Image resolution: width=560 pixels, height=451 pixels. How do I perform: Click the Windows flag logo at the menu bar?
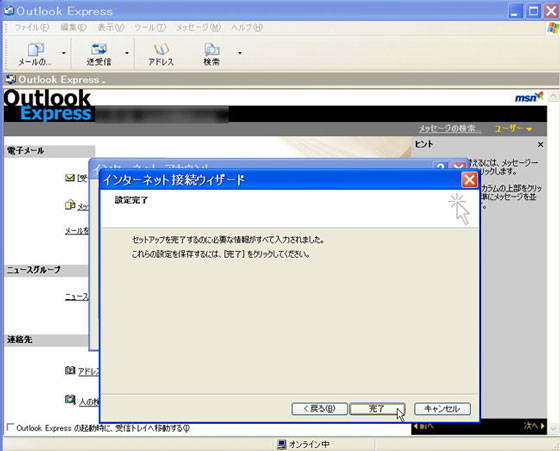(553, 28)
